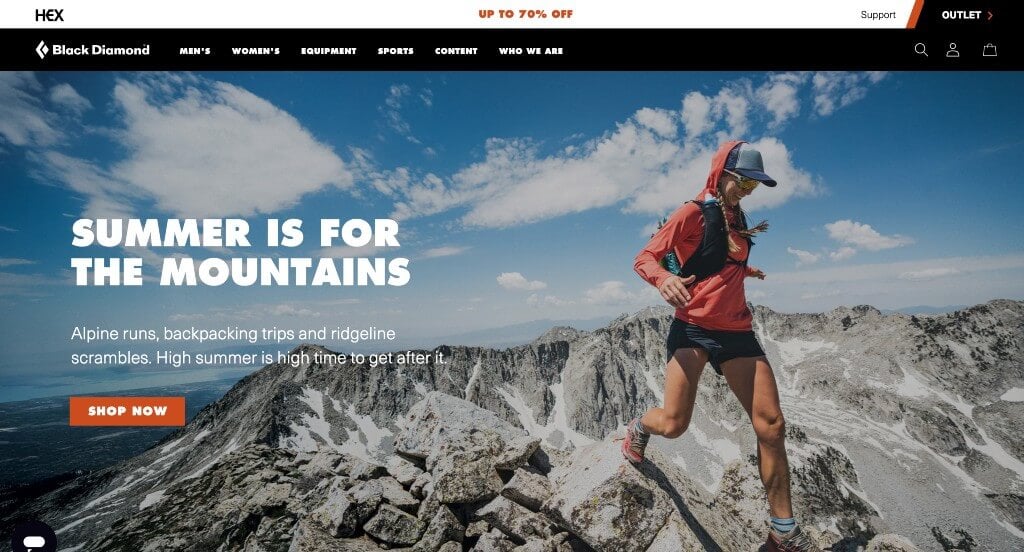The height and width of the screenshot is (552, 1024).
Task: Open the Support link
Action: 878,14
